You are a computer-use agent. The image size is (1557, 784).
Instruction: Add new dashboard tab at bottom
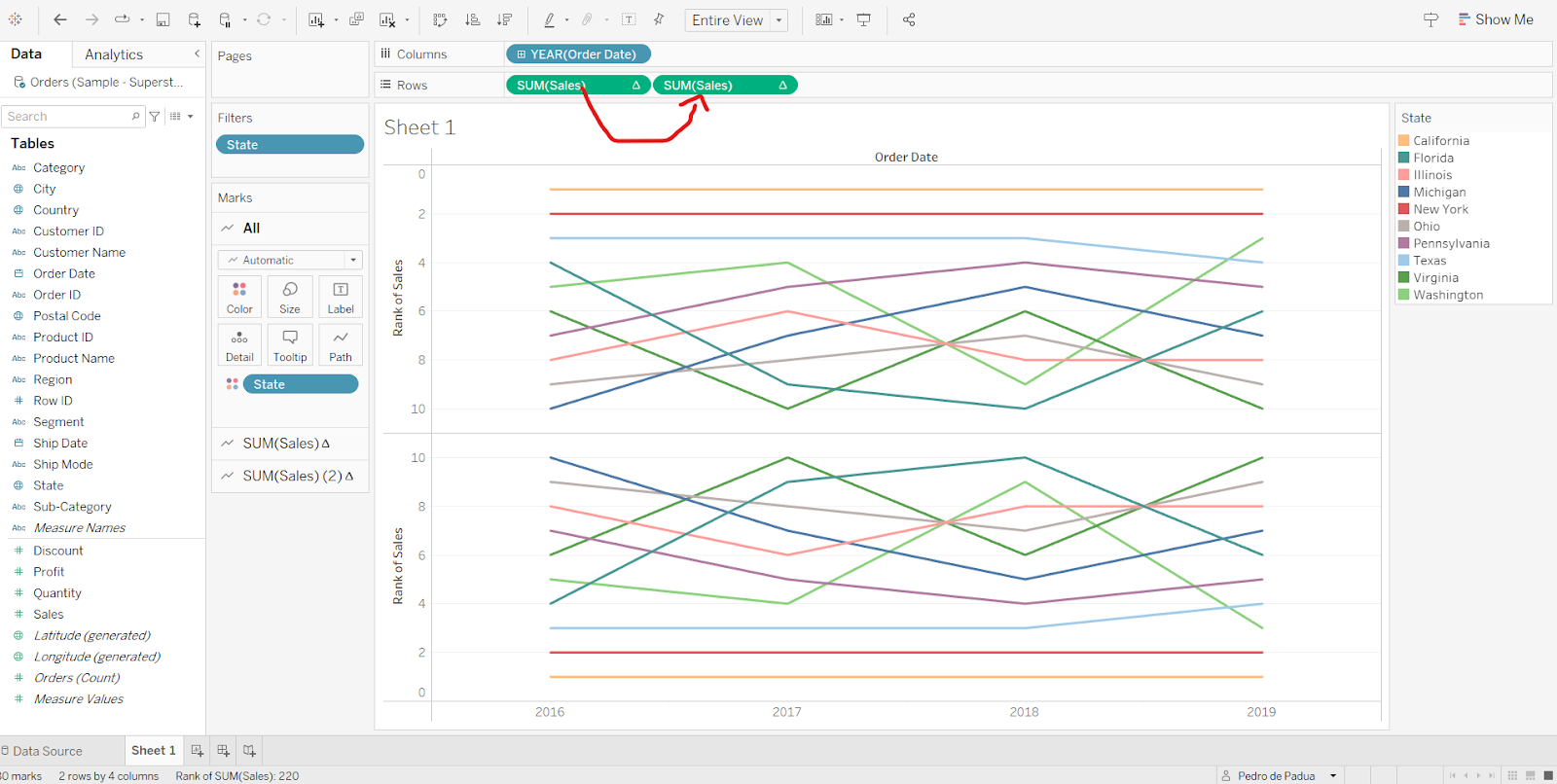click(x=224, y=751)
